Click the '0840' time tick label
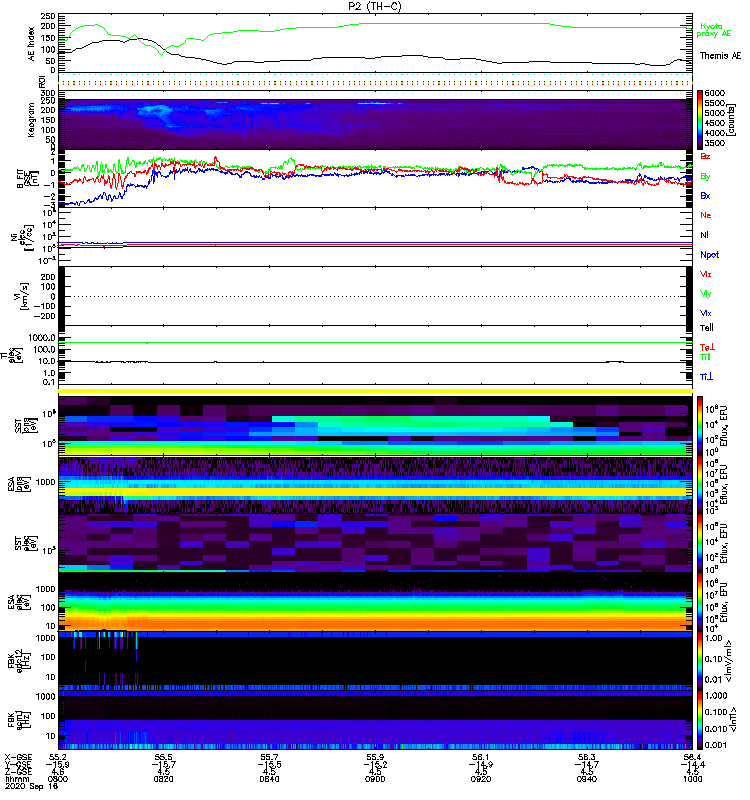 point(269,779)
